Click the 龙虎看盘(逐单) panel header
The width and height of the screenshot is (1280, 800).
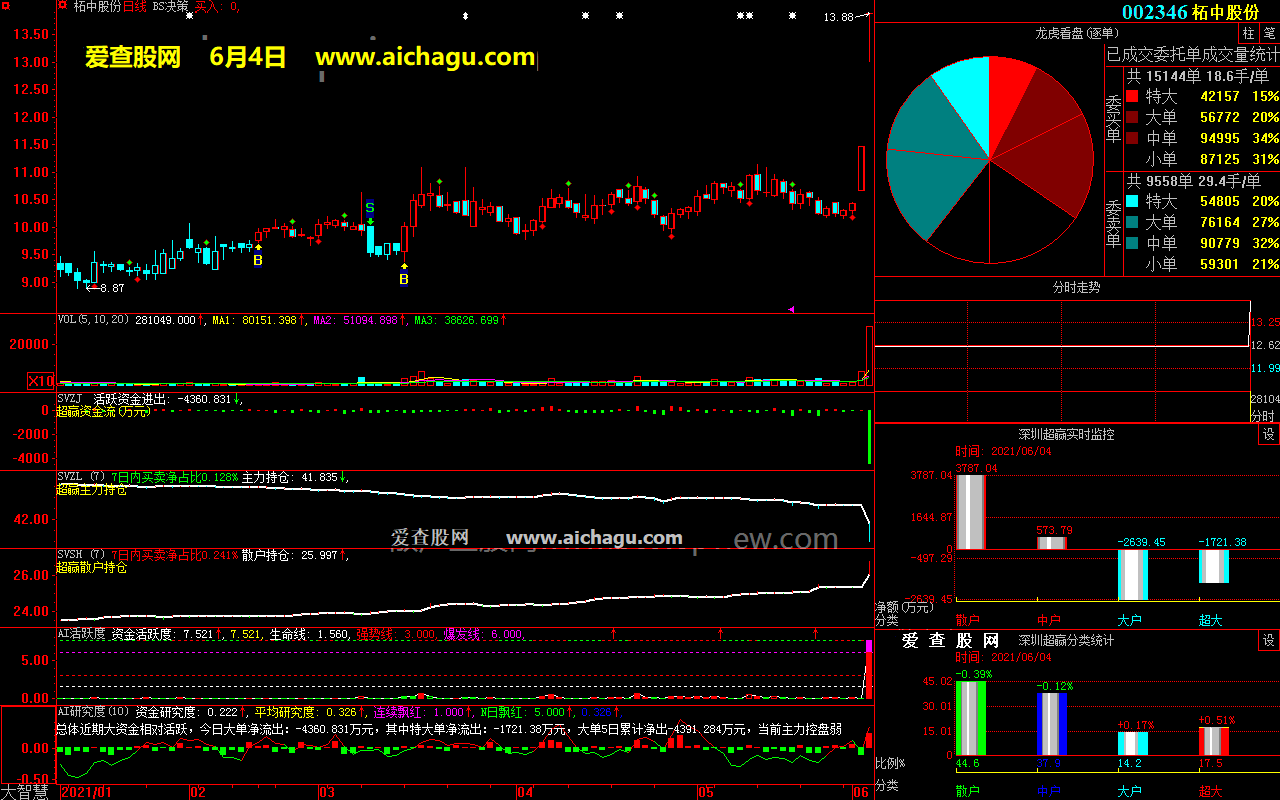click(1076, 33)
